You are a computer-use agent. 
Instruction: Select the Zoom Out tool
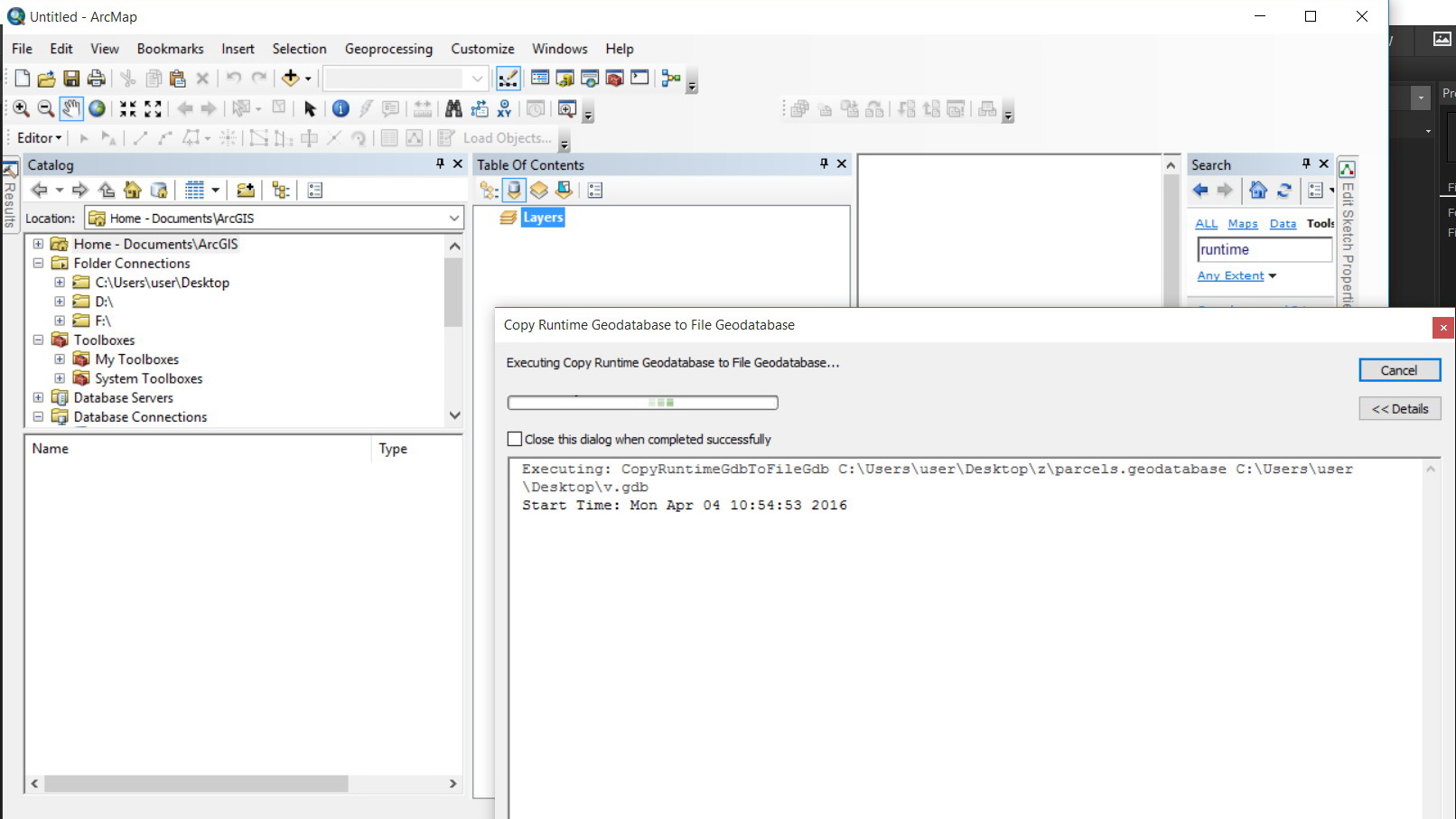[x=45, y=109]
